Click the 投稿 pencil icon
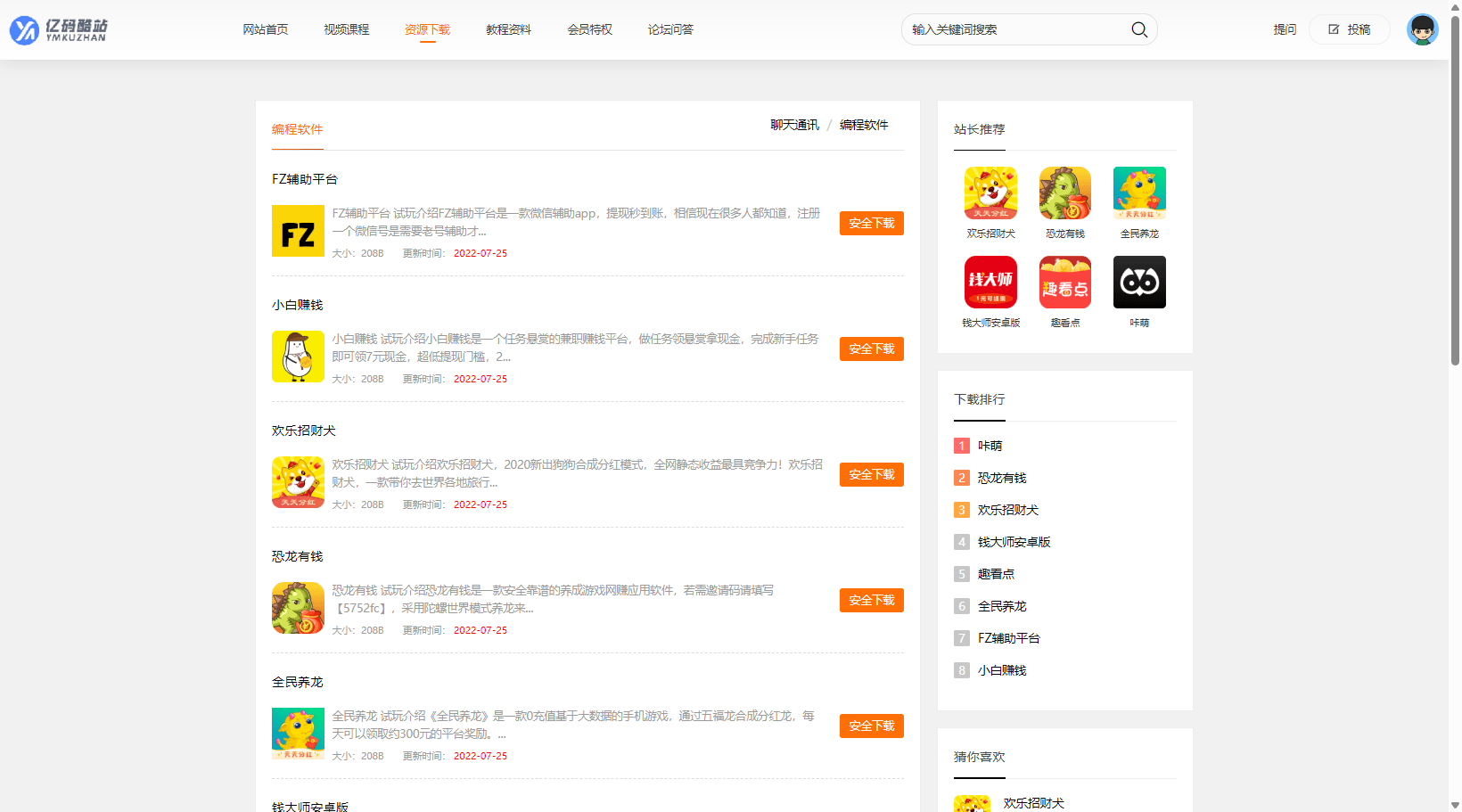This screenshot has height=812, width=1462. coord(1333,29)
